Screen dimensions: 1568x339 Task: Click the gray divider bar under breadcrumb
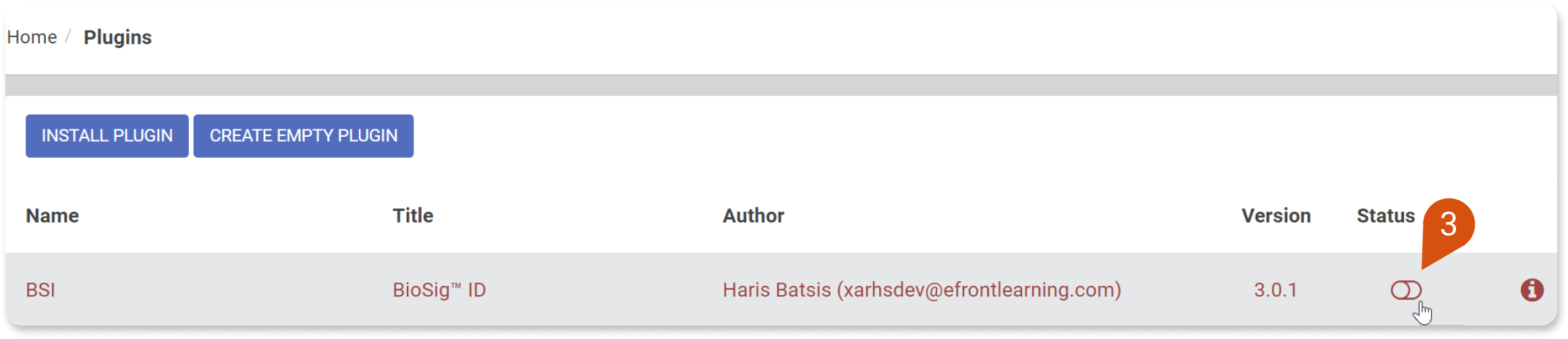tap(781, 85)
